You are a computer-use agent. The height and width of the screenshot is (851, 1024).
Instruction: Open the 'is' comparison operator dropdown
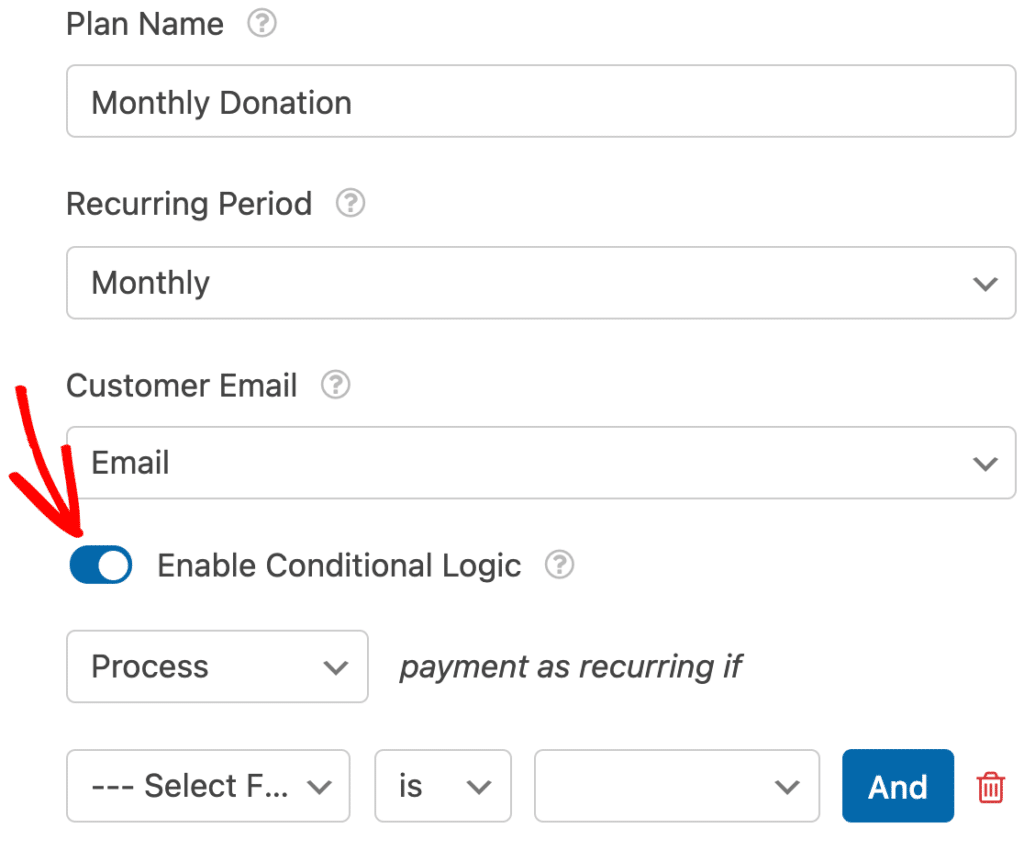(443, 786)
